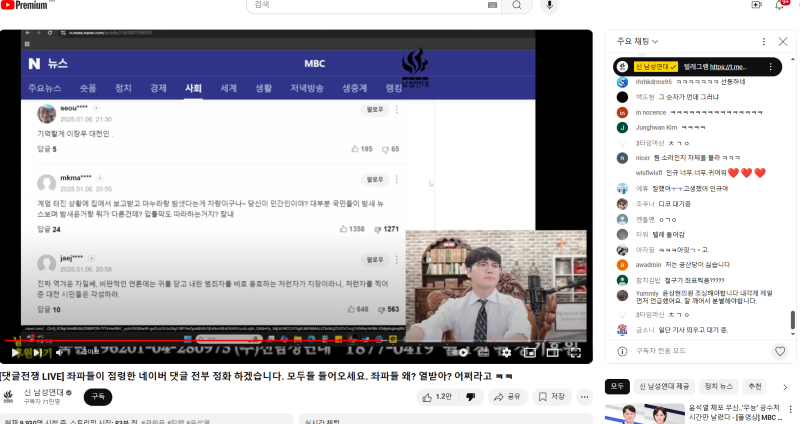Mute the video volume
The width and height of the screenshot is (800, 424).
(60, 352)
